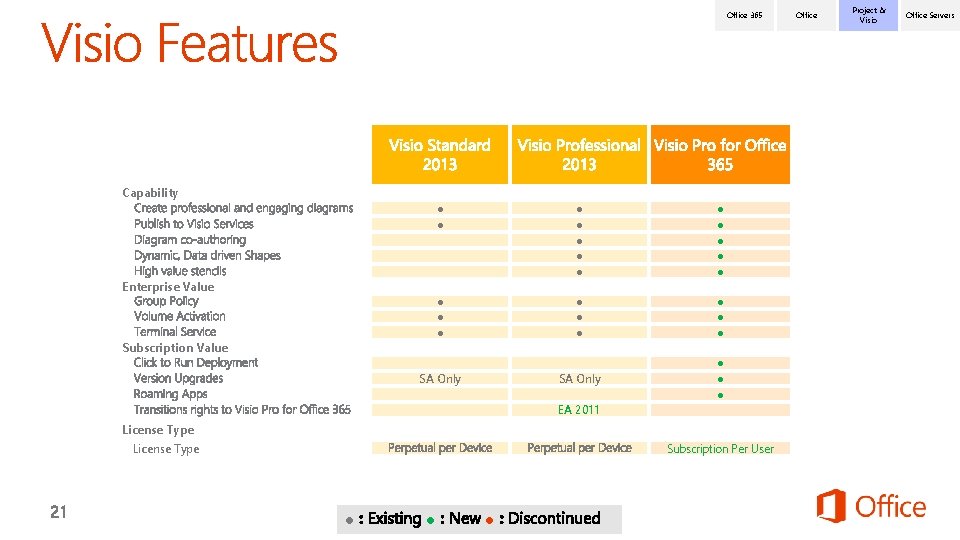Click Visio Professional dot for Publish to Visio Services
The image size is (960, 540).
pos(579,225)
